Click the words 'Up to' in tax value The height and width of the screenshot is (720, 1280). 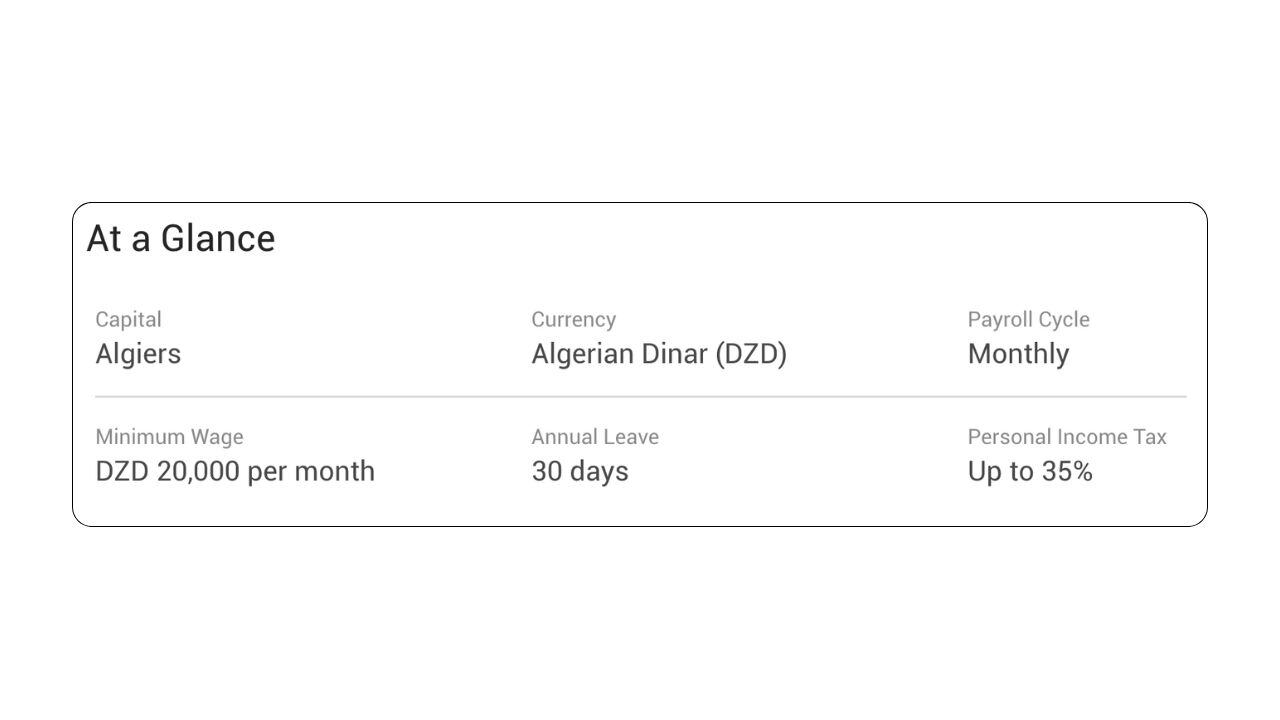coord(998,471)
